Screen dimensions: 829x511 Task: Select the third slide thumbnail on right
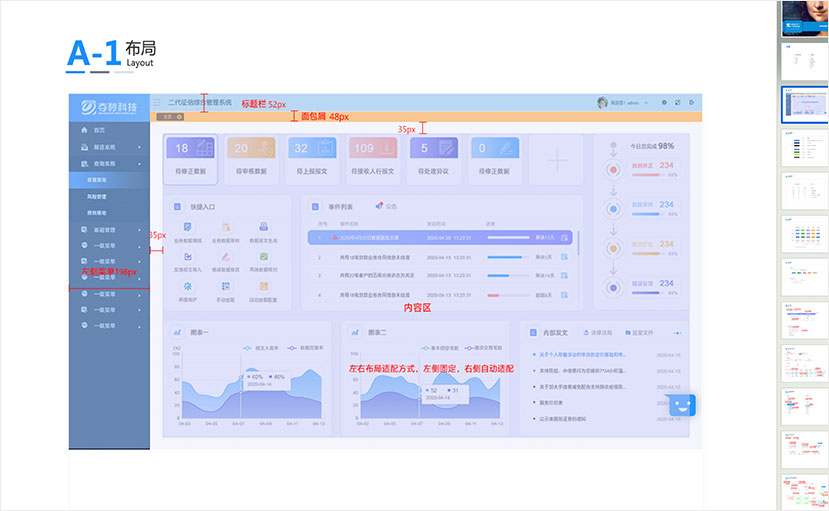tap(804, 104)
